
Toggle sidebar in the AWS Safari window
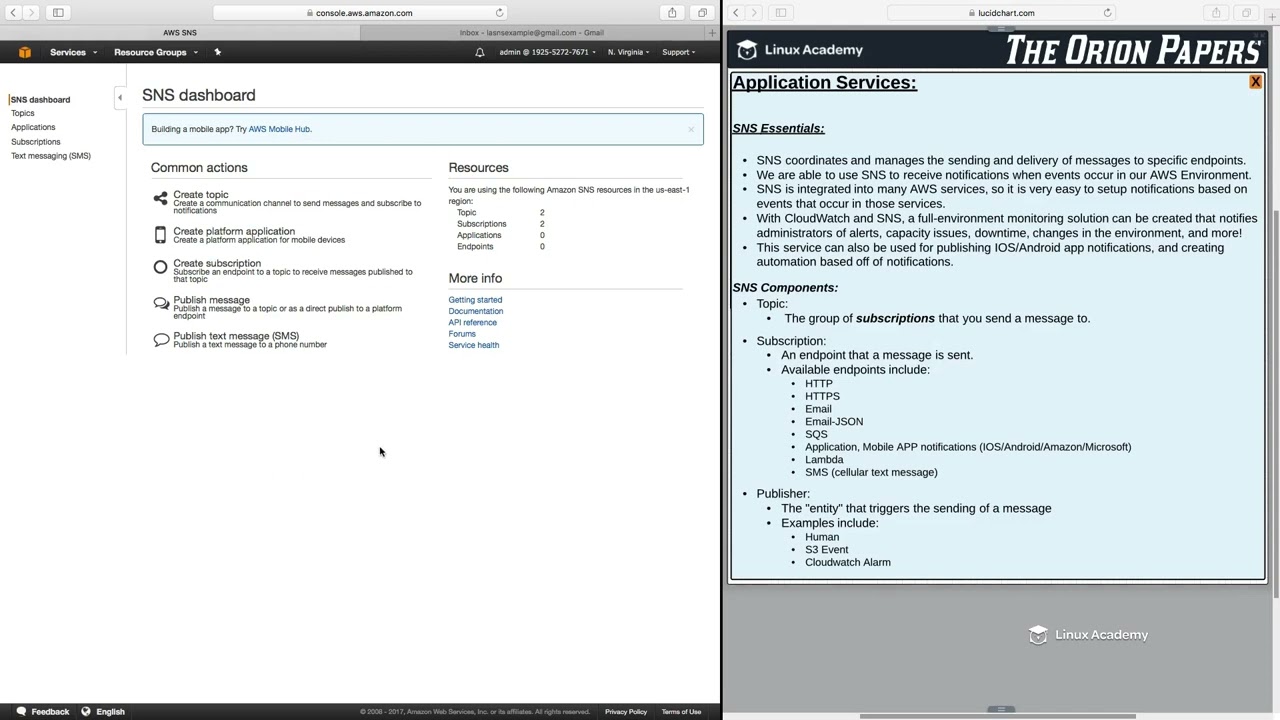pyautogui.click(x=58, y=13)
